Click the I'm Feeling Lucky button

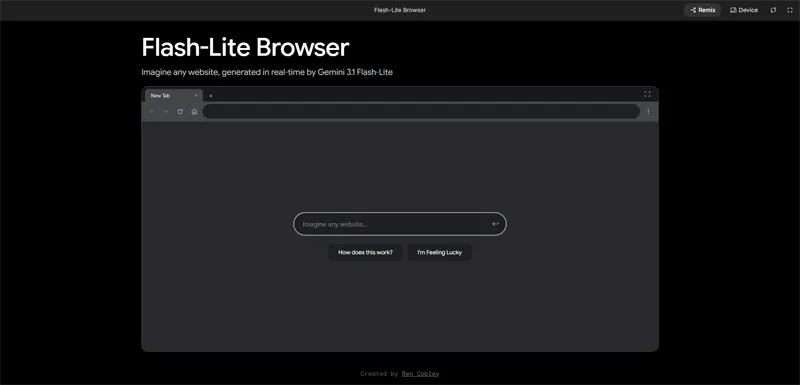(440, 252)
